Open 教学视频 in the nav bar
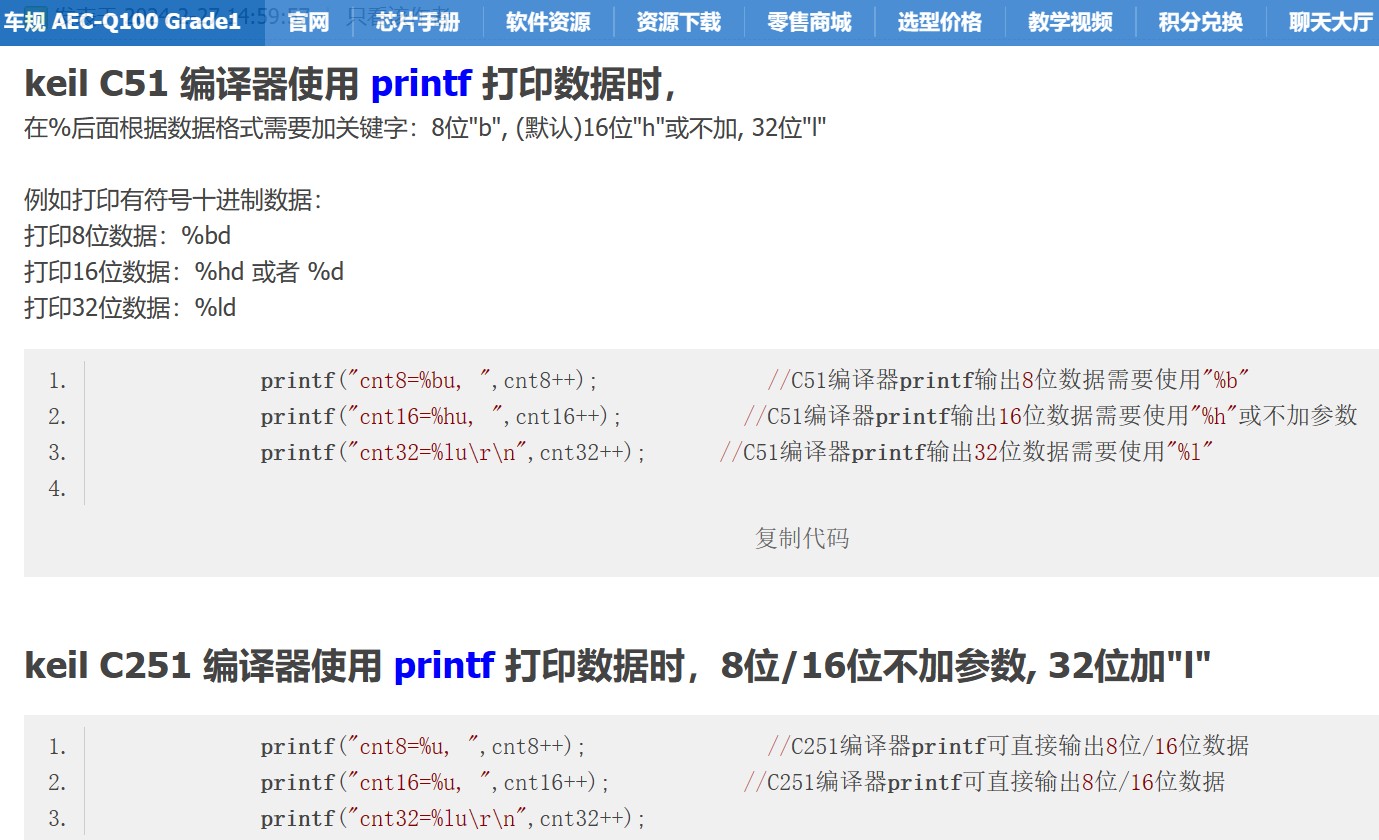1379x840 pixels. coord(1070,21)
